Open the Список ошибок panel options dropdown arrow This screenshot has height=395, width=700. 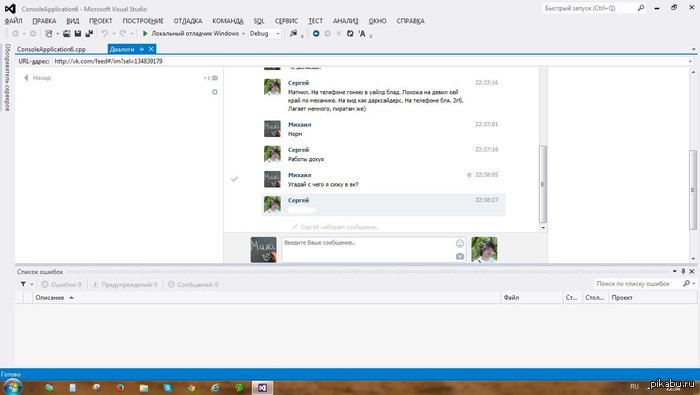675,271
